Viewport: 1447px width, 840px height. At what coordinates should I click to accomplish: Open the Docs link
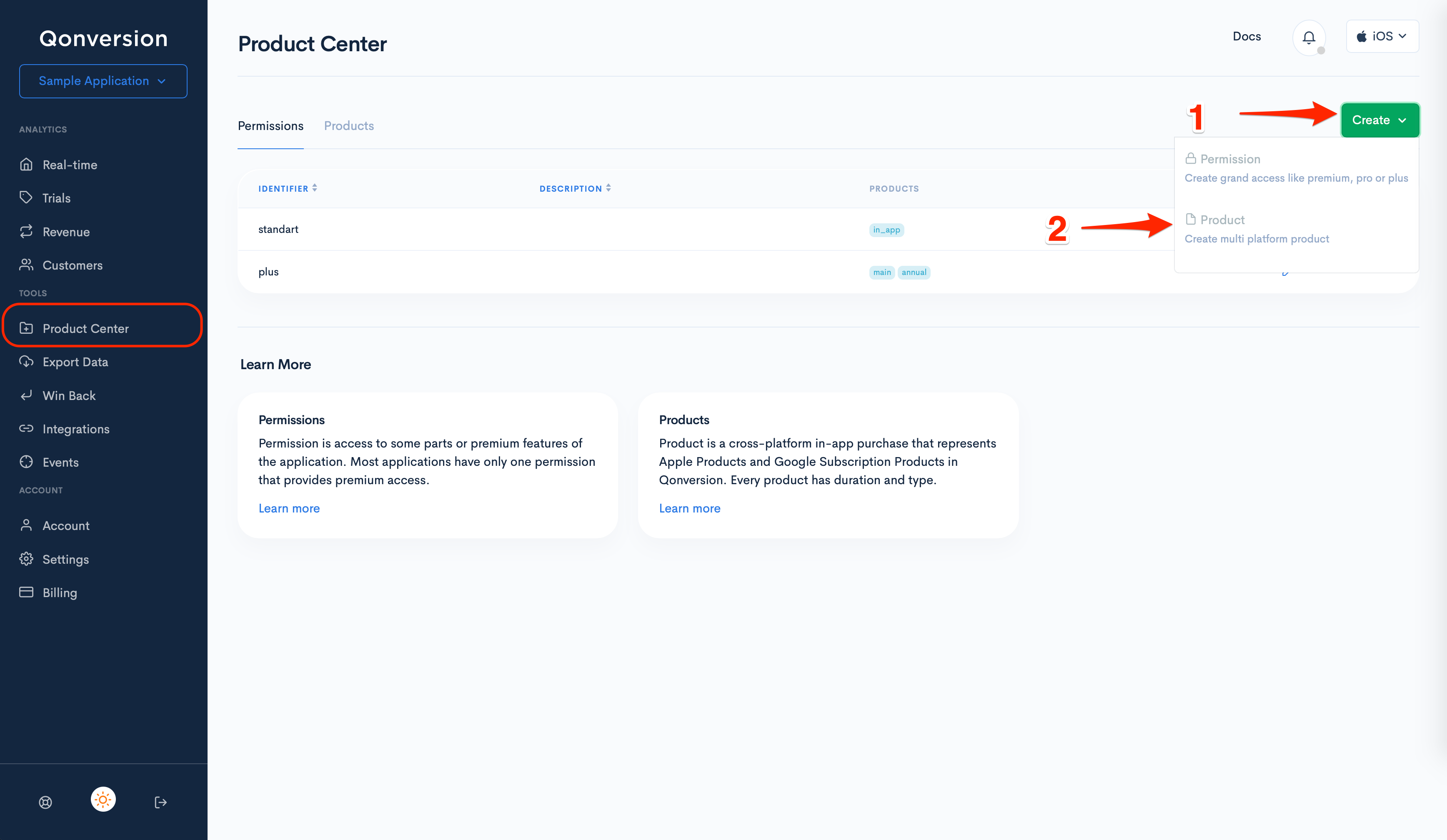pyautogui.click(x=1247, y=36)
